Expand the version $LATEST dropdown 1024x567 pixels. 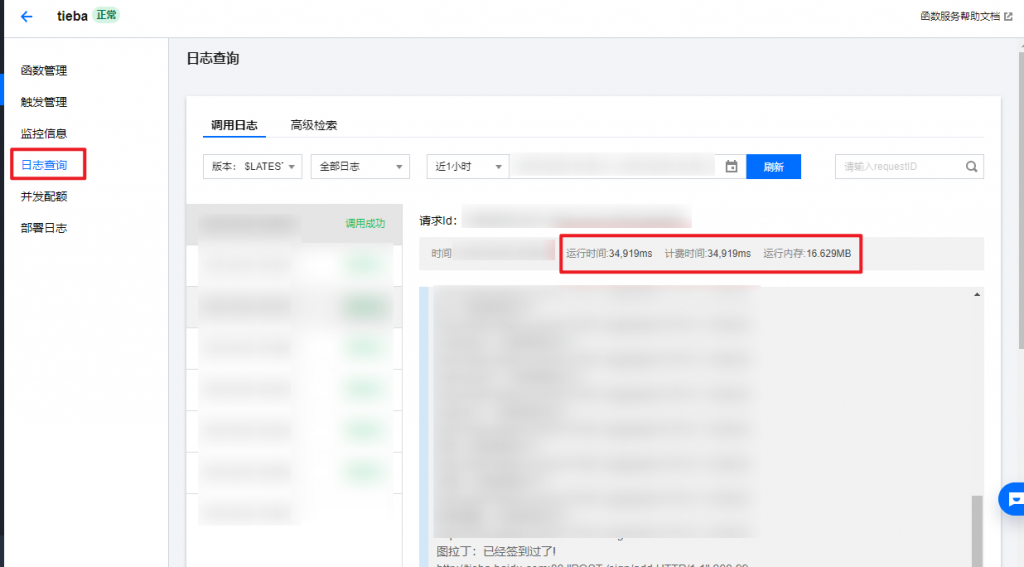pos(252,167)
